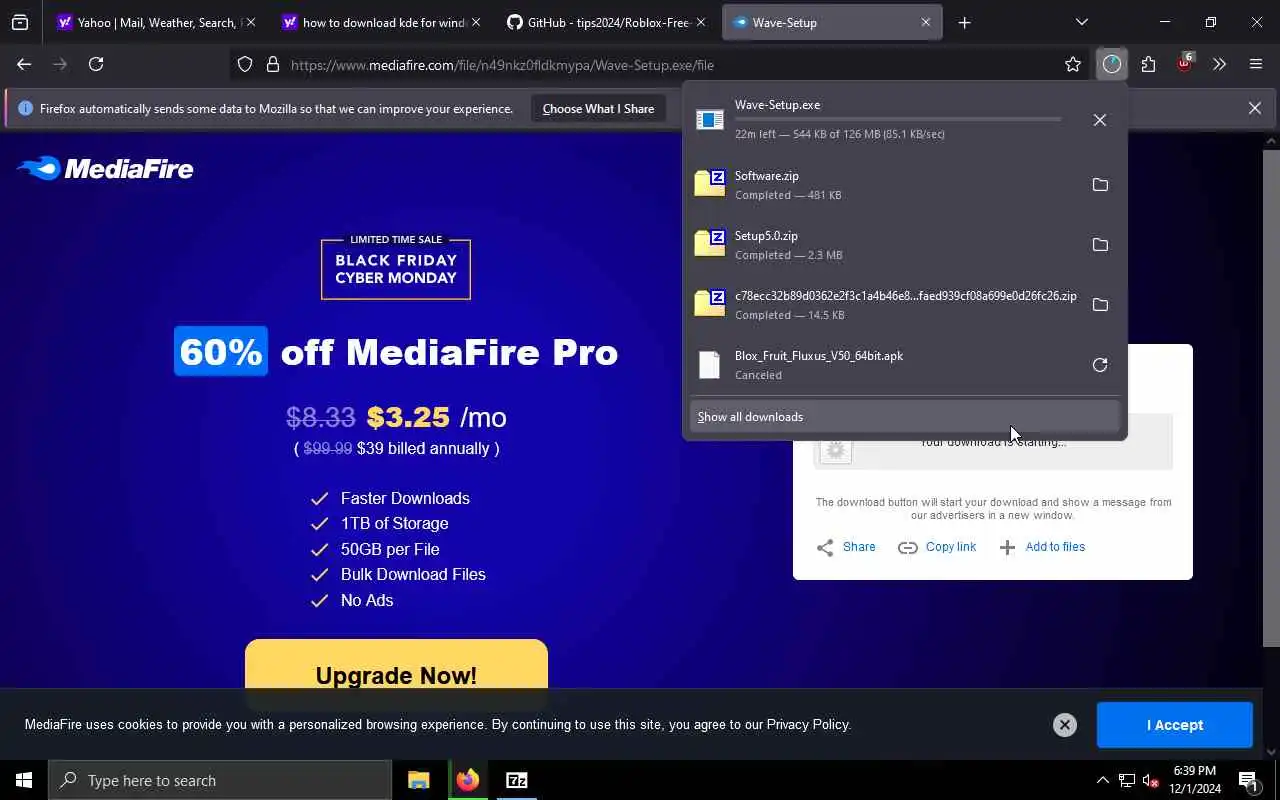Open the extensions puzzle icon
This screenshot has height=800, width=1280.
click(x=1148, y=65)
